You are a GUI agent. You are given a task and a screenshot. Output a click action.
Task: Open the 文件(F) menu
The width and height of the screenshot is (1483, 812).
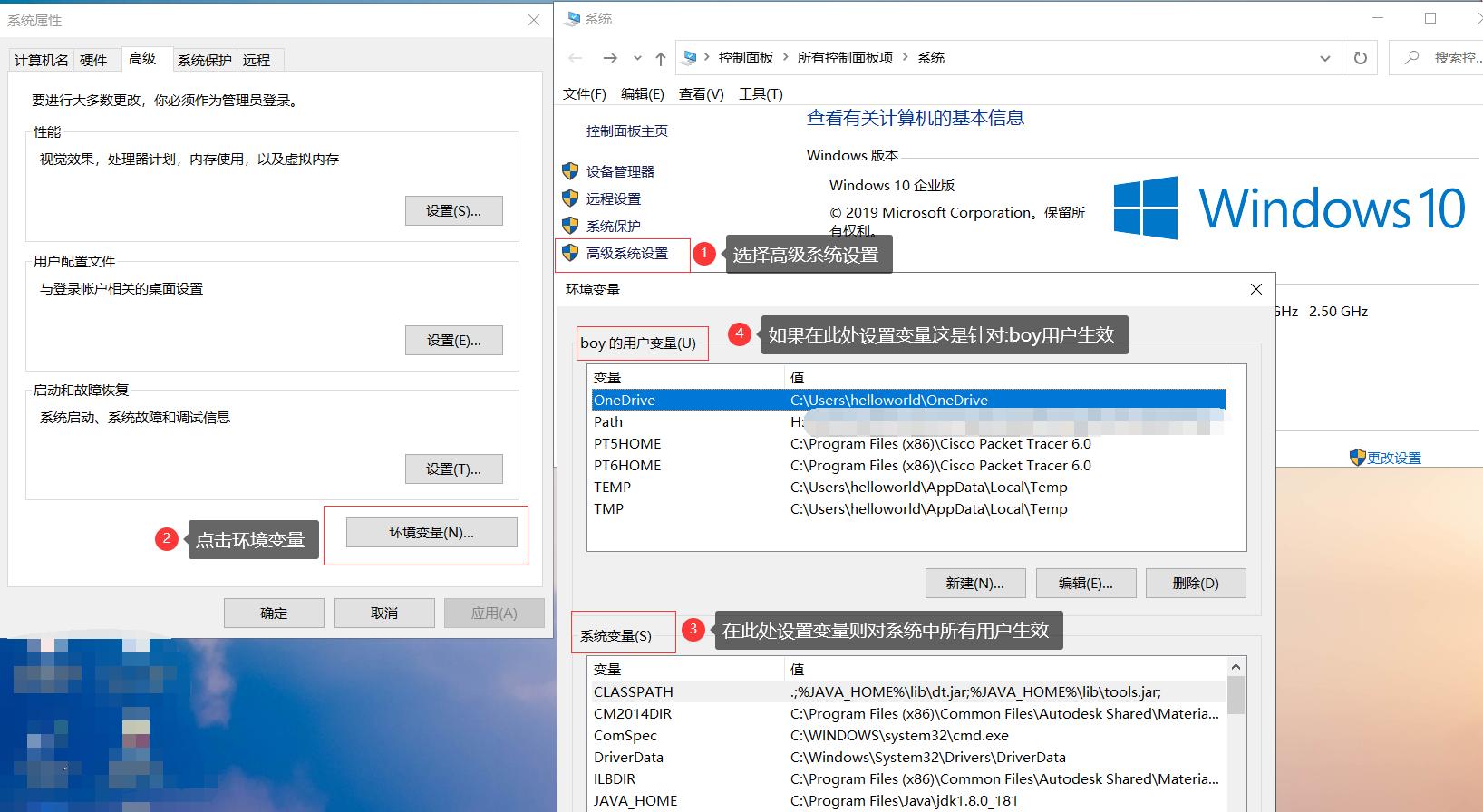click(585, 94)
